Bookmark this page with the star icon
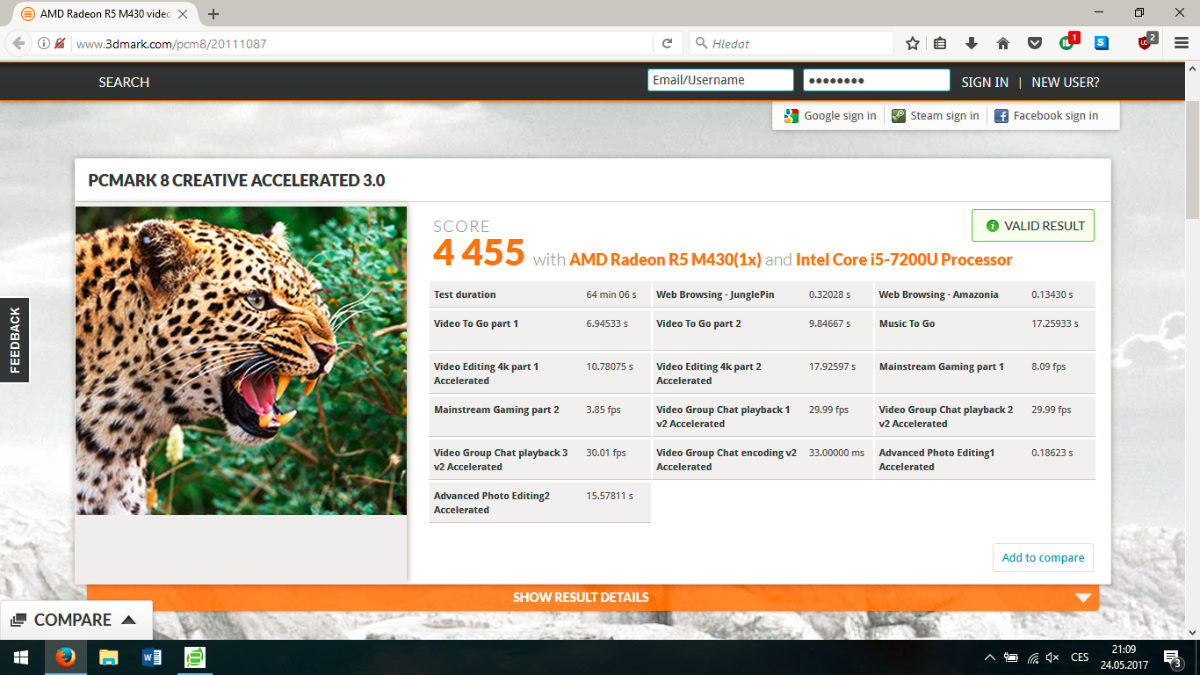 click(x=912, y=43)
